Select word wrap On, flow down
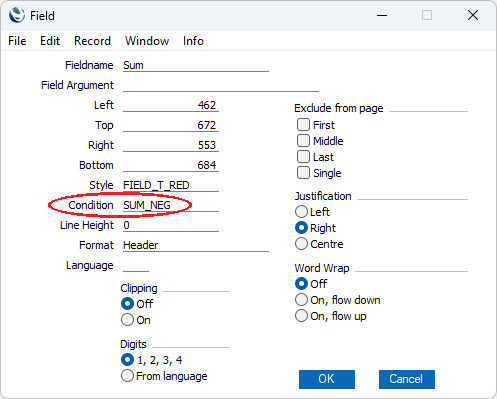Viewport: 497px width, 399px height. (301, 300)
